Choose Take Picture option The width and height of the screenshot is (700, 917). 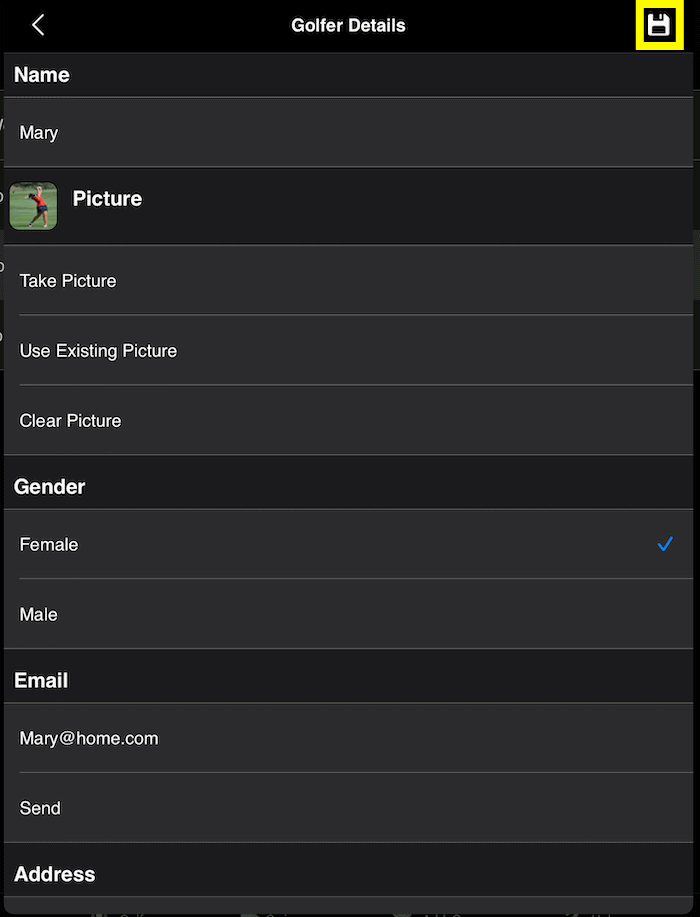[349, 280]
